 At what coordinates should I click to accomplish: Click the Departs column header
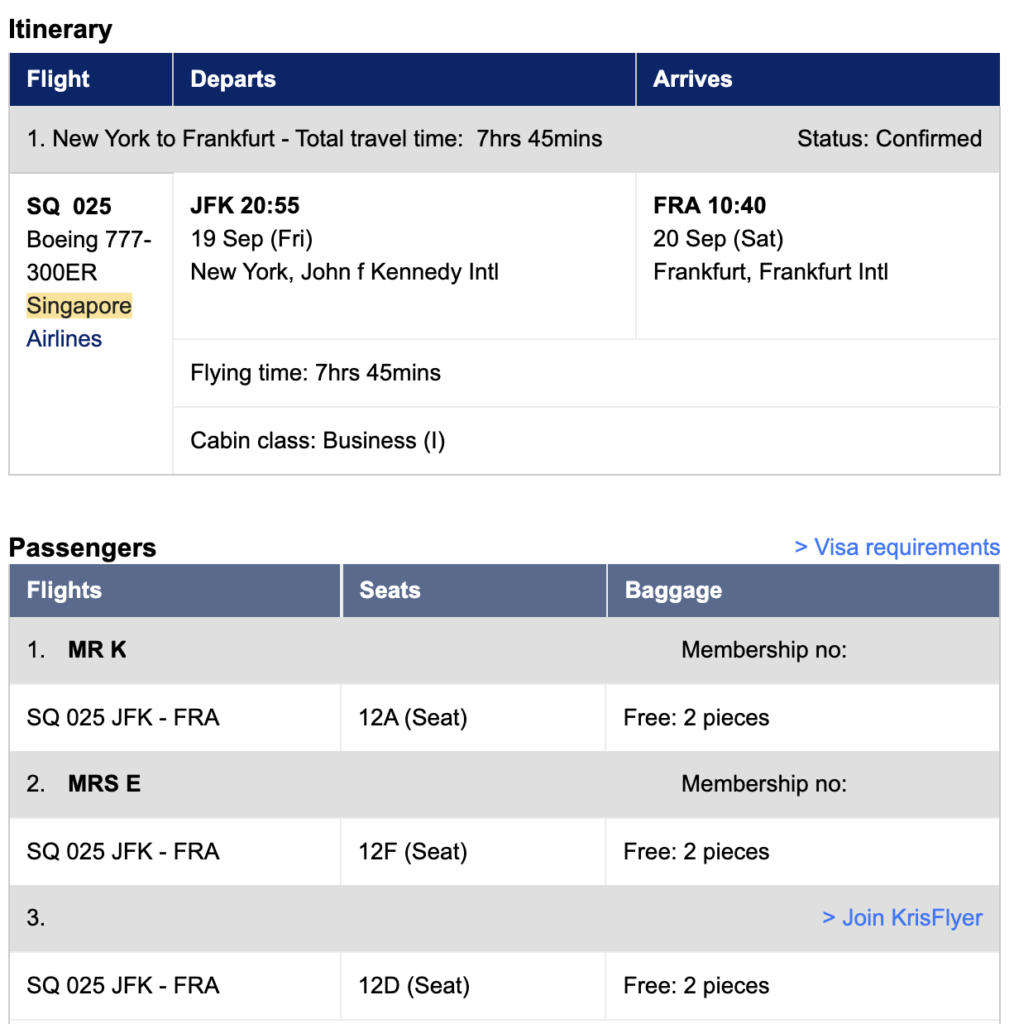coord(232,79)
